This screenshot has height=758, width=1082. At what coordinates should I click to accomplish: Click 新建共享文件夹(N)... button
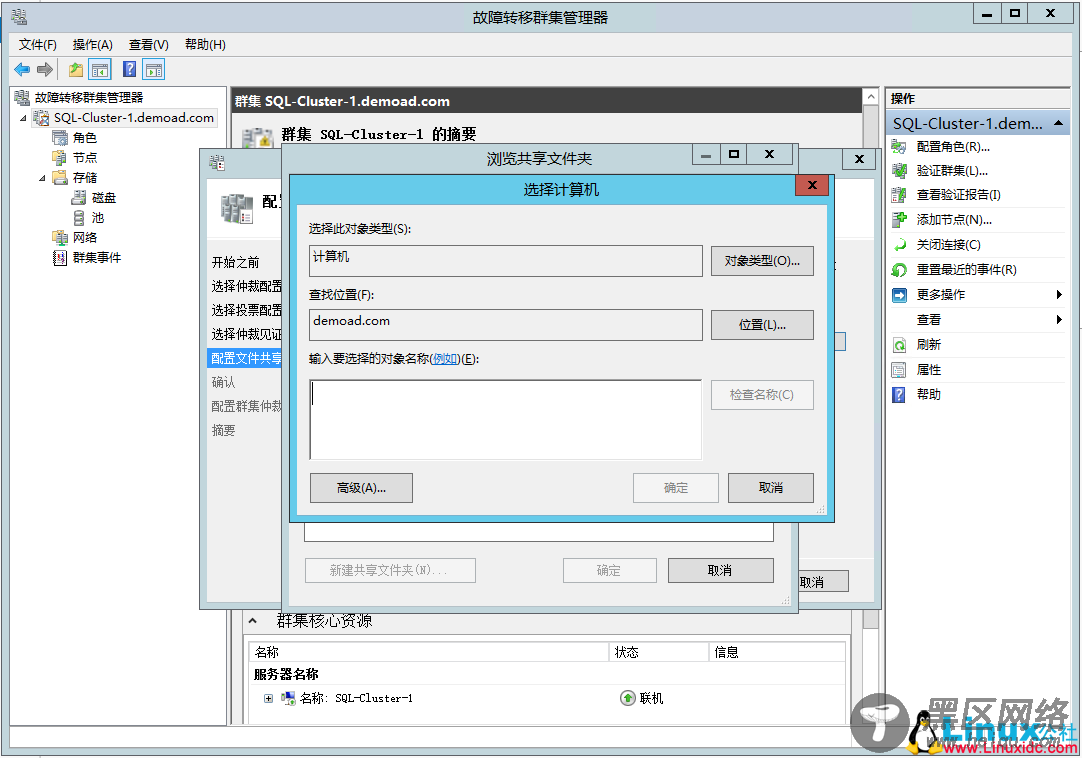390,571
